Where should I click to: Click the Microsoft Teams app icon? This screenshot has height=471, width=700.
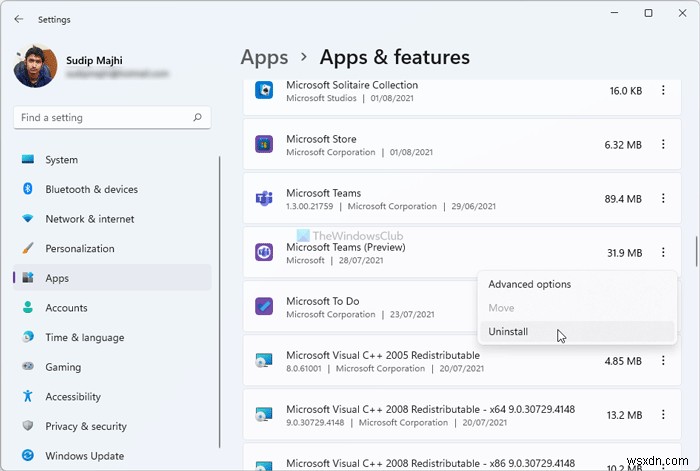pyautogui.click(x=264, y=199)
